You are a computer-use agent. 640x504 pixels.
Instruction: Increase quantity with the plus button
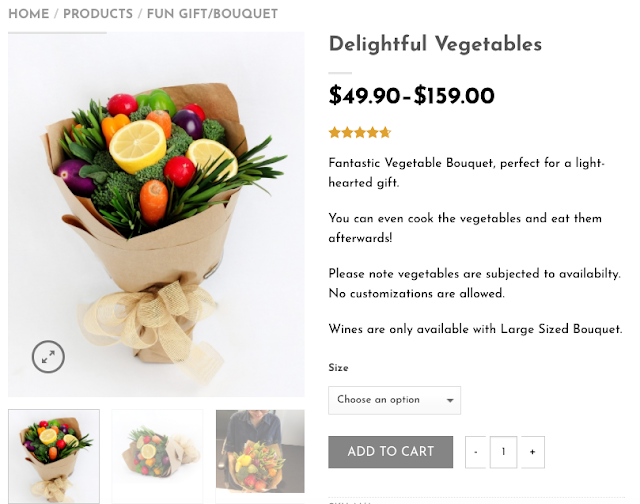pyautogui.click(x=532, y=452)
